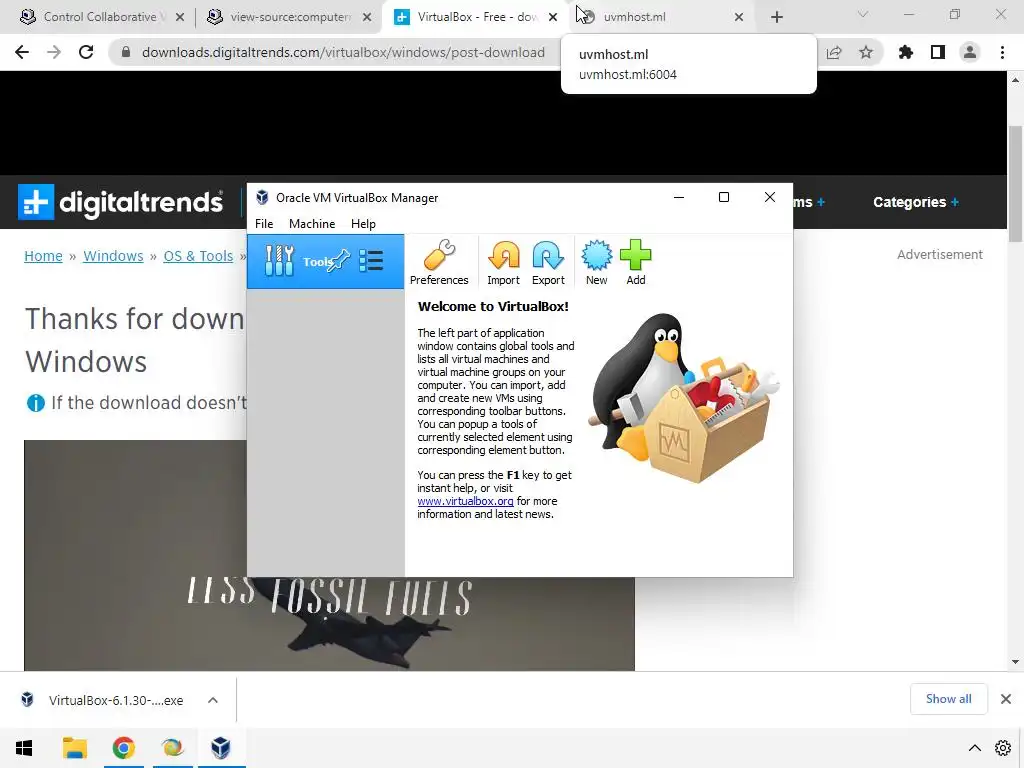
Task: Open the Windows breadcrumb link
Action: (113, 256)
